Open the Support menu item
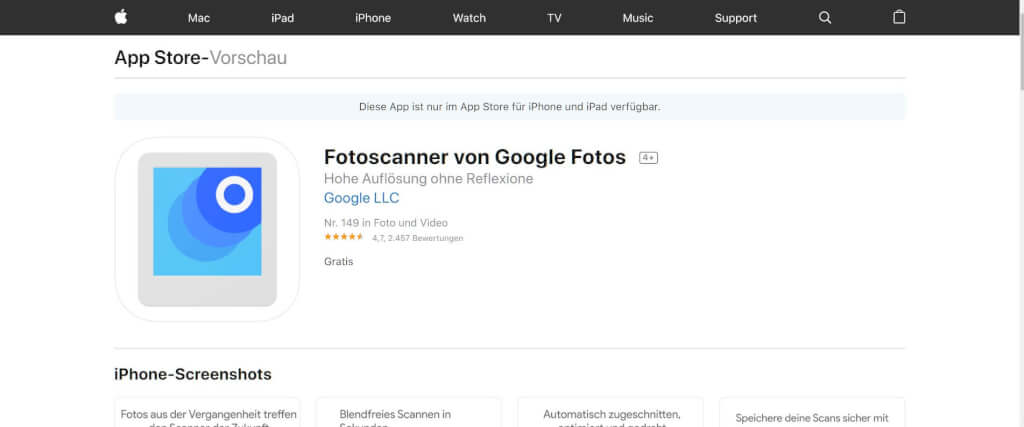 735,18
